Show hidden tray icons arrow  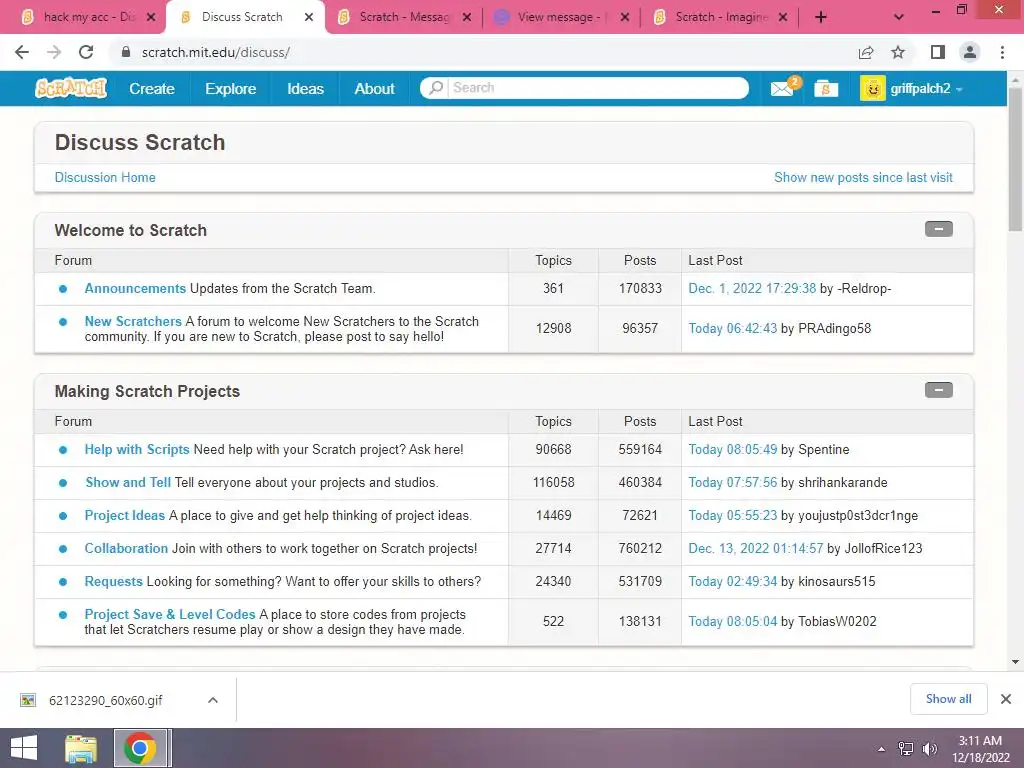coord(882,749)
